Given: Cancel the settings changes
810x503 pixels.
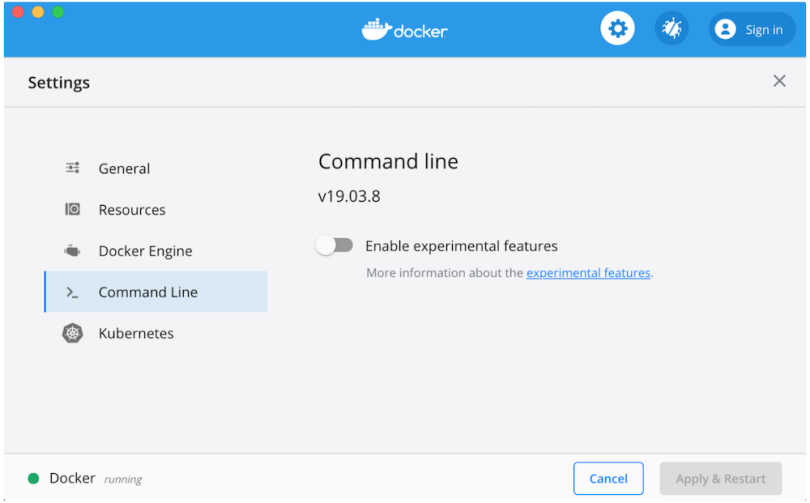Looking at the screenshot, I should (x=608, y=478).
